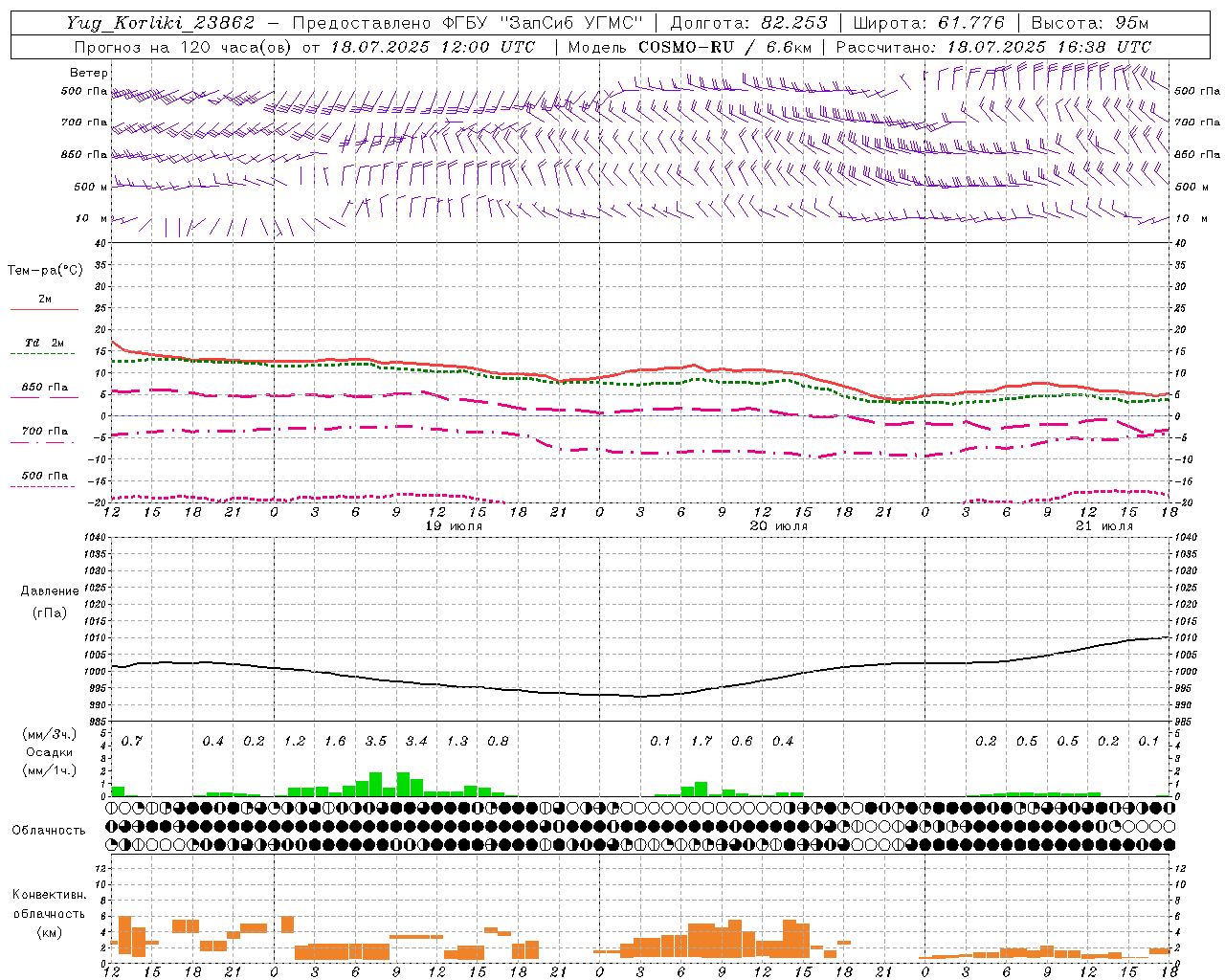
Task: Click the 1.6 precipitation amount value
Action: [x=335, y=741]
